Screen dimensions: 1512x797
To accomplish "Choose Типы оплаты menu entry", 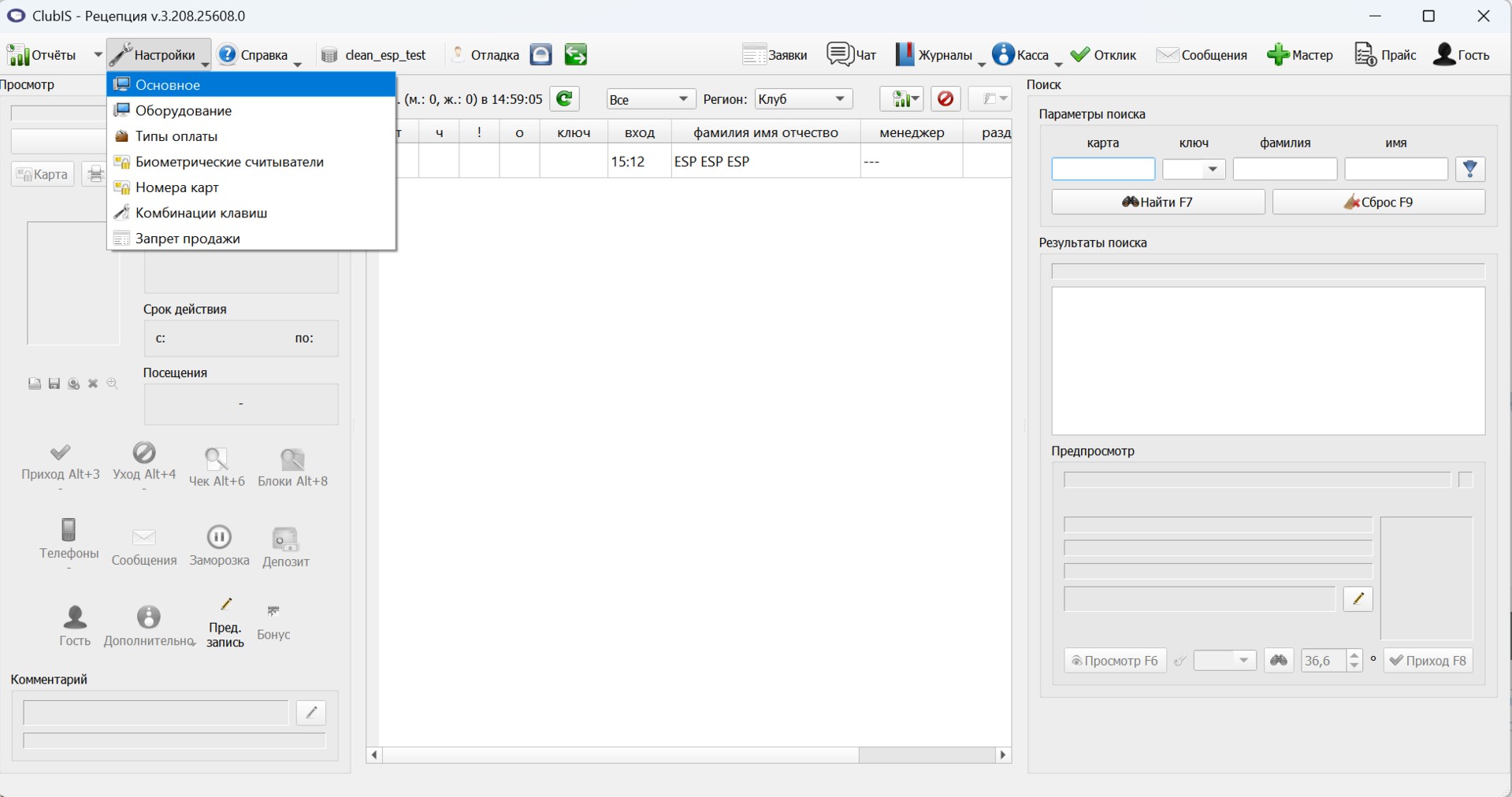I will tap(251, 136).
